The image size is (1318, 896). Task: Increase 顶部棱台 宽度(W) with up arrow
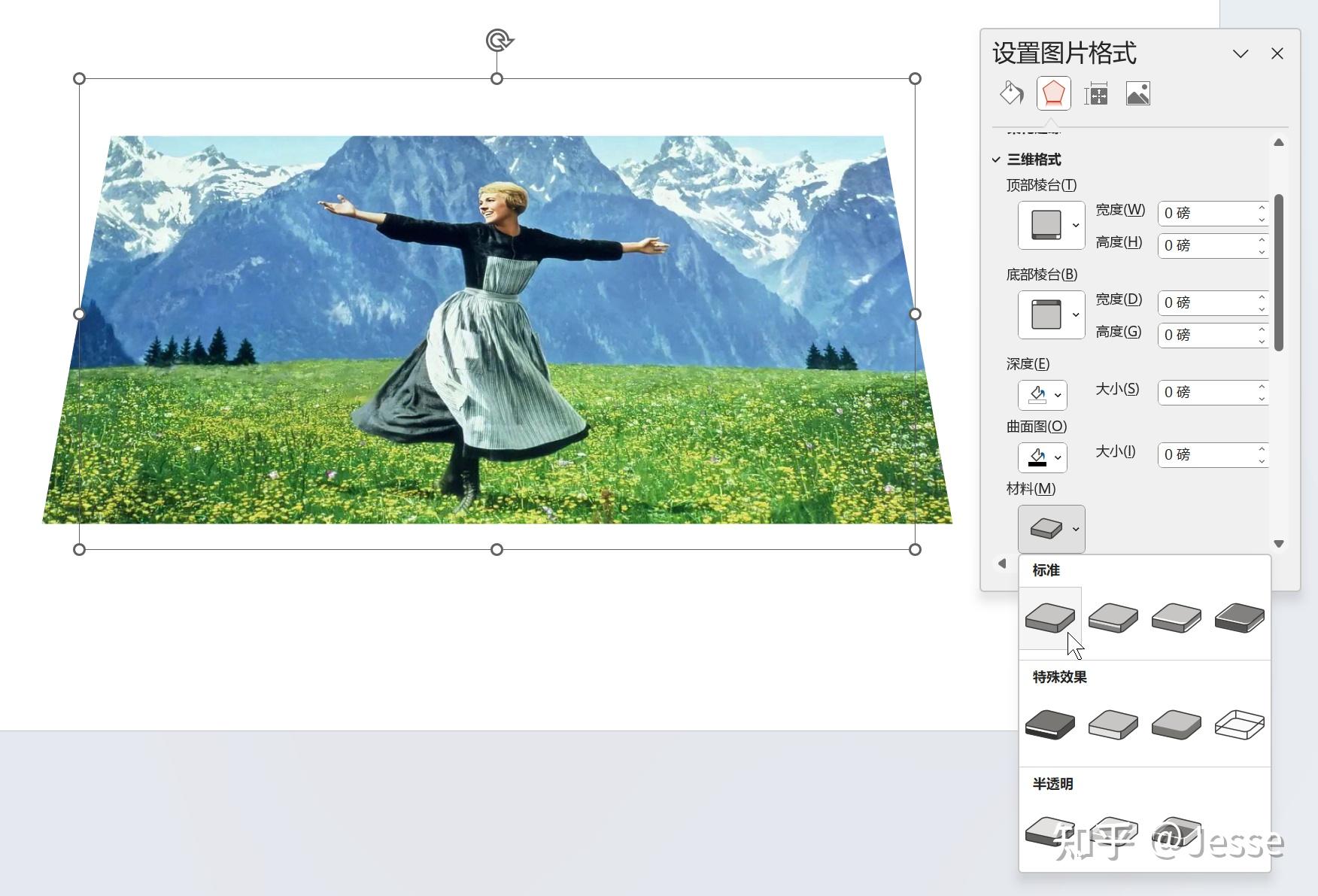(1262, 208)
